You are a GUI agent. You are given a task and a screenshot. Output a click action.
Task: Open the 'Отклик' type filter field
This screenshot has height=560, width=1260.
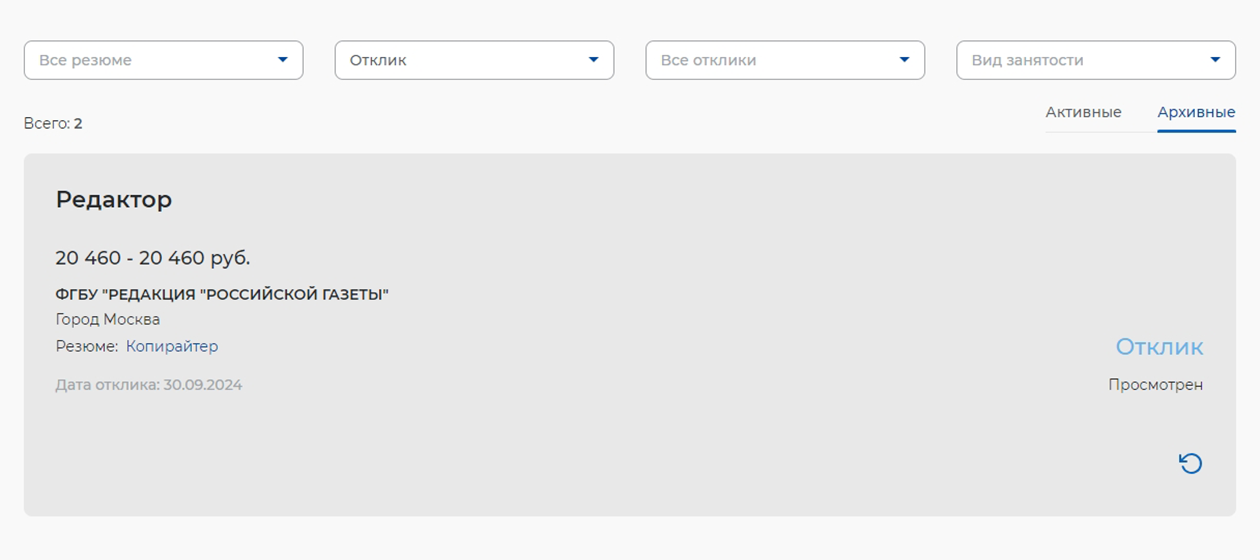click(474, 60)
